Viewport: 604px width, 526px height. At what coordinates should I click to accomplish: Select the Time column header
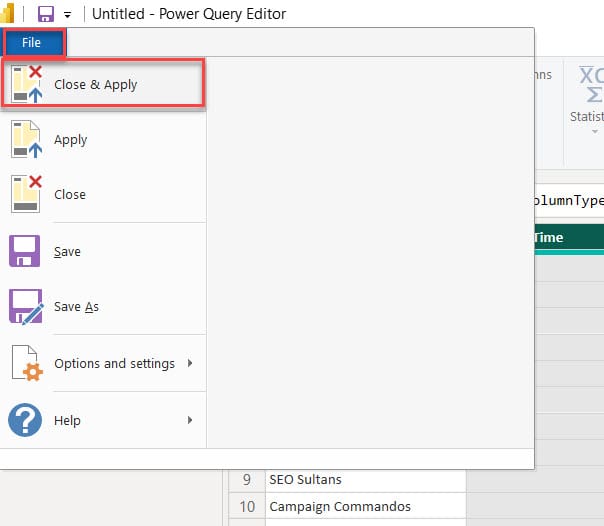tap(569, 238)
